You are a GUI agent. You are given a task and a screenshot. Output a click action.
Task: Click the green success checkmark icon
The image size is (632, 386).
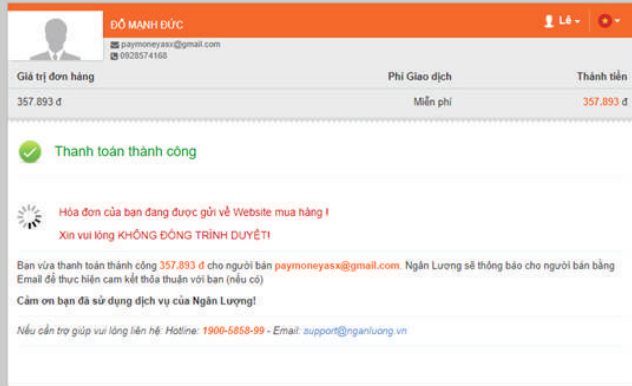coord(30,152)
